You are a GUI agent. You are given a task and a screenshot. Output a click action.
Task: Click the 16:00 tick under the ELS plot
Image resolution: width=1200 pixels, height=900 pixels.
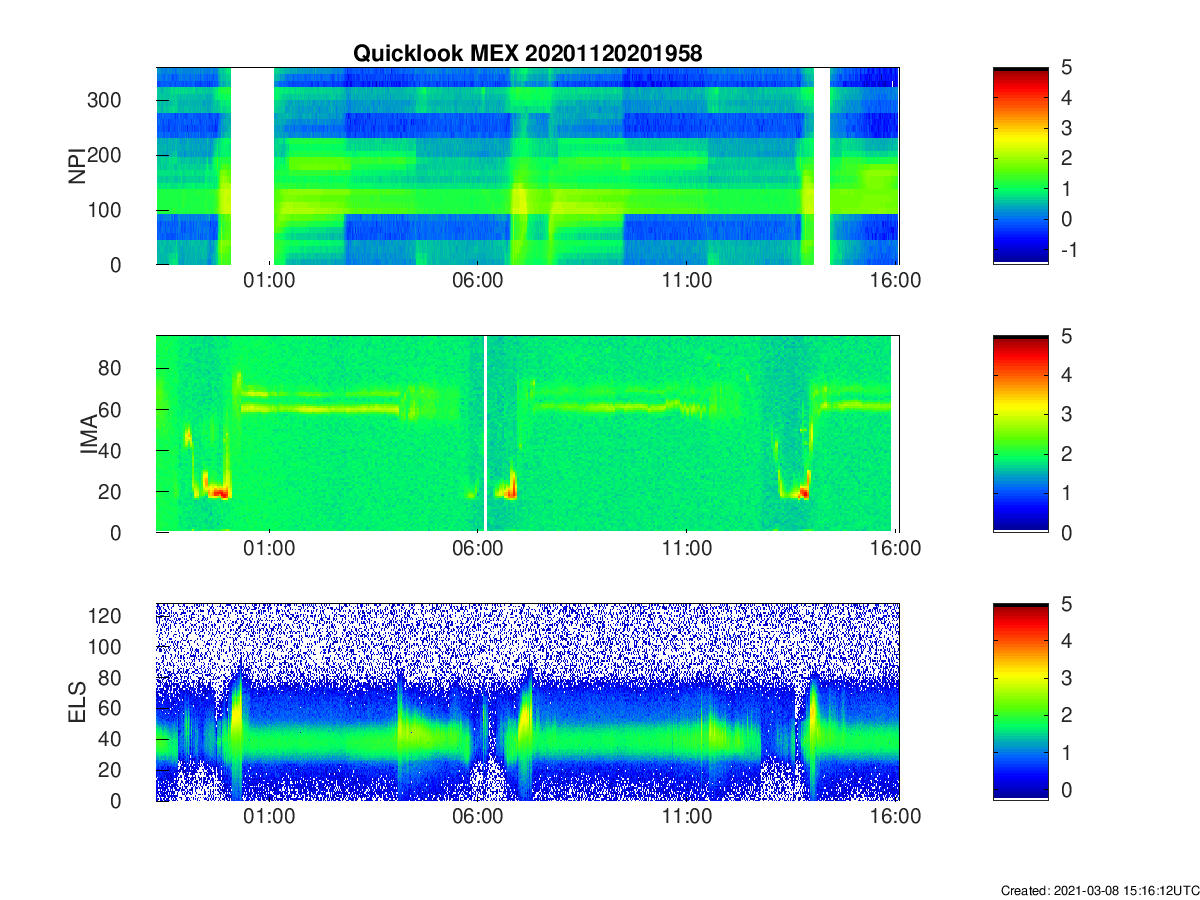(x=896, y=817)
